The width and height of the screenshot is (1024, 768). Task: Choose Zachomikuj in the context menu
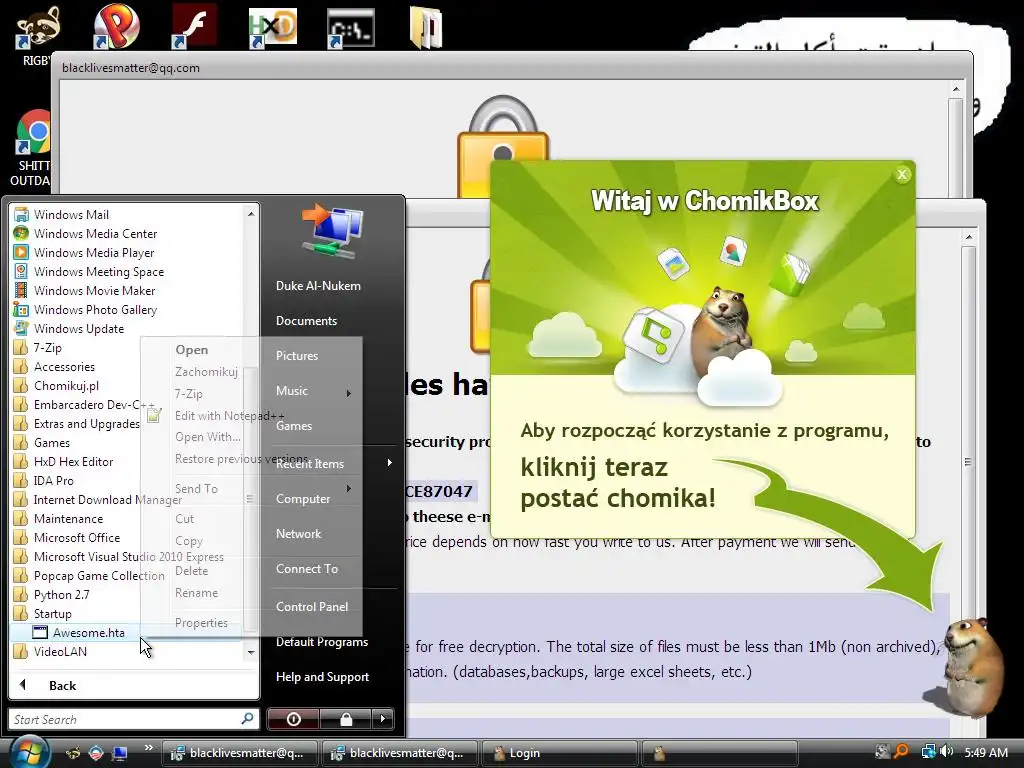point(206,372)
